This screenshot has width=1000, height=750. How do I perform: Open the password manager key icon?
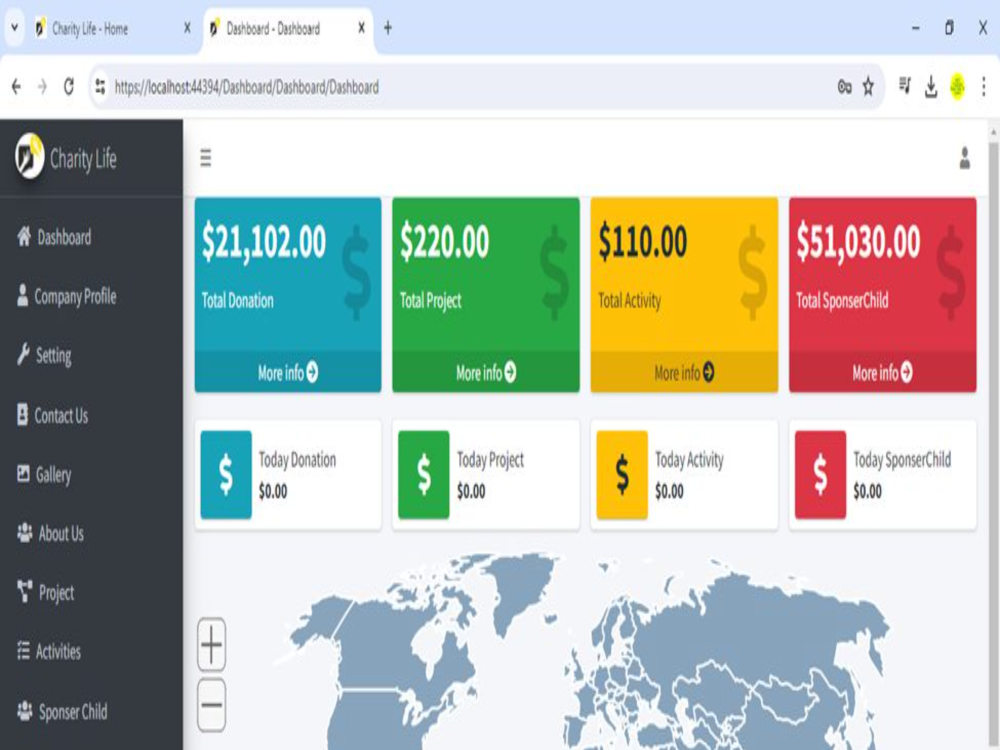(x=844, y=87)
